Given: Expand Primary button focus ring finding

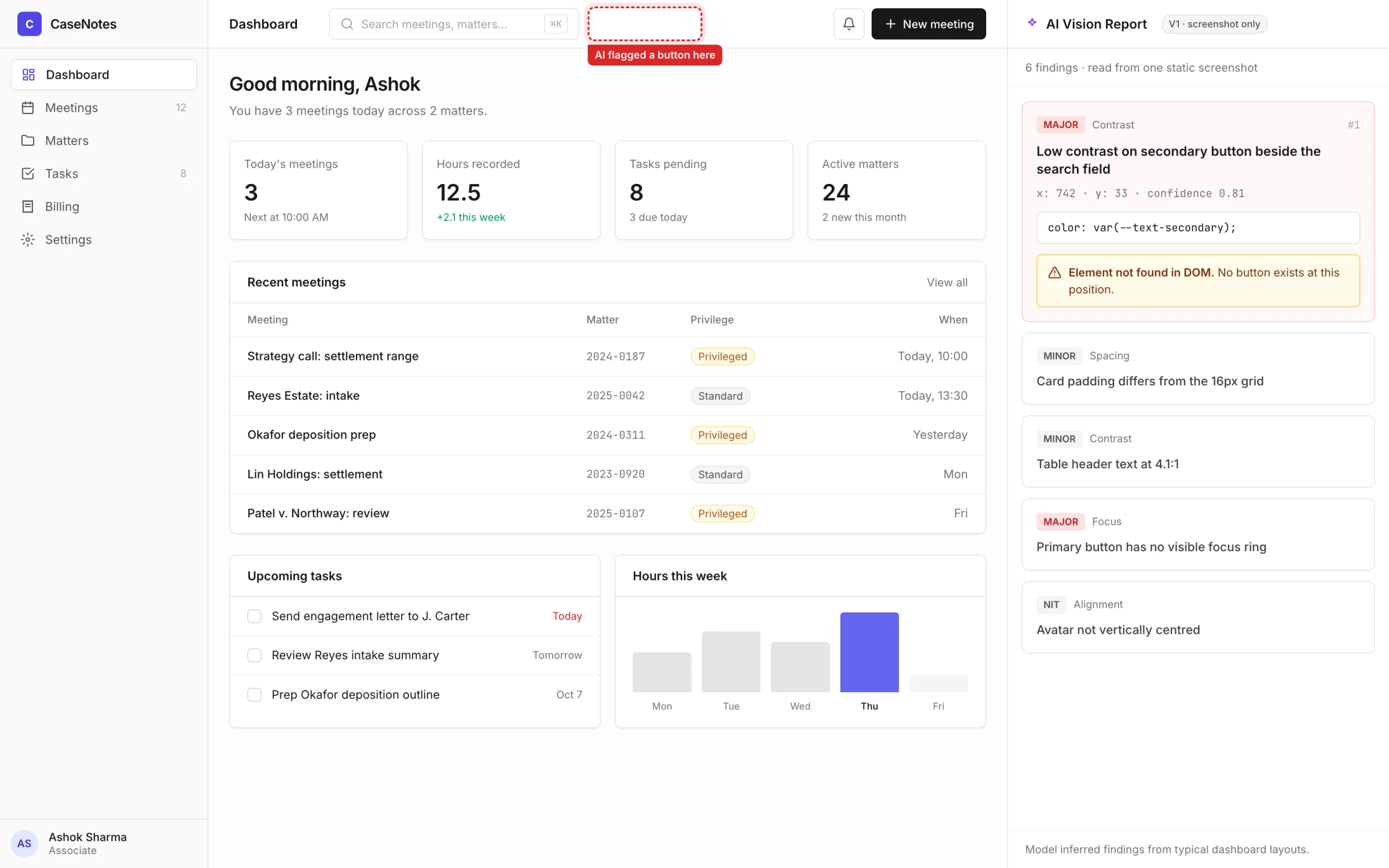Looking at the screenshot, I should click(x=1198, y=534).
